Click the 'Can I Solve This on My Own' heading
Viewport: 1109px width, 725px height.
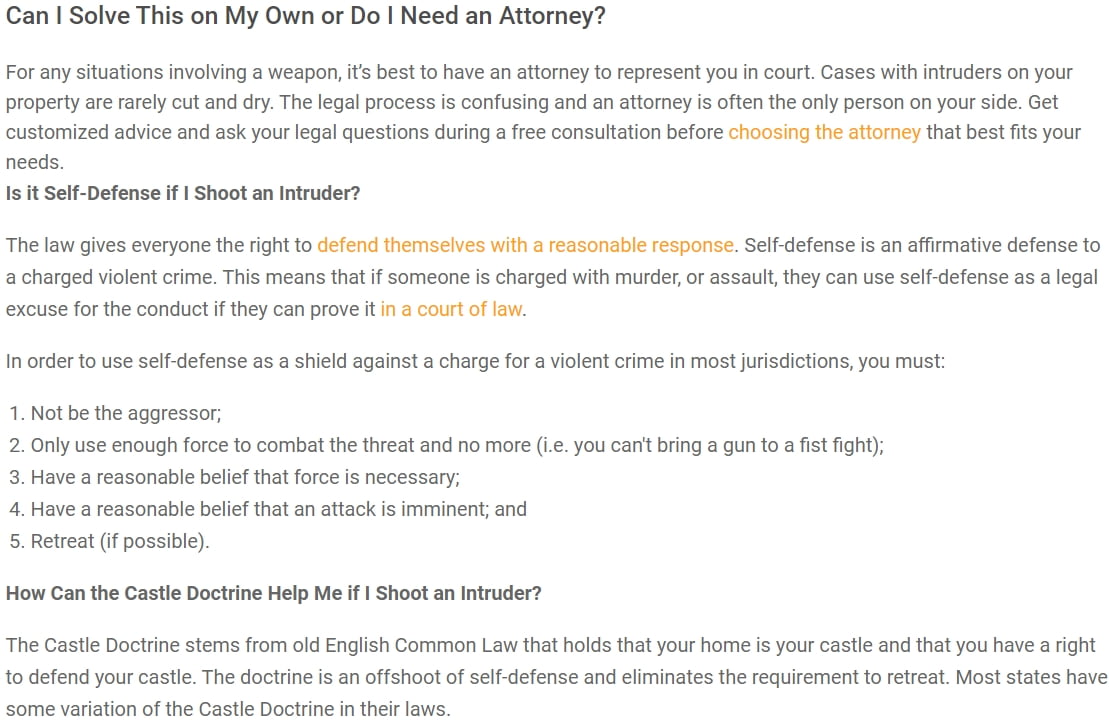click(306, 18)
